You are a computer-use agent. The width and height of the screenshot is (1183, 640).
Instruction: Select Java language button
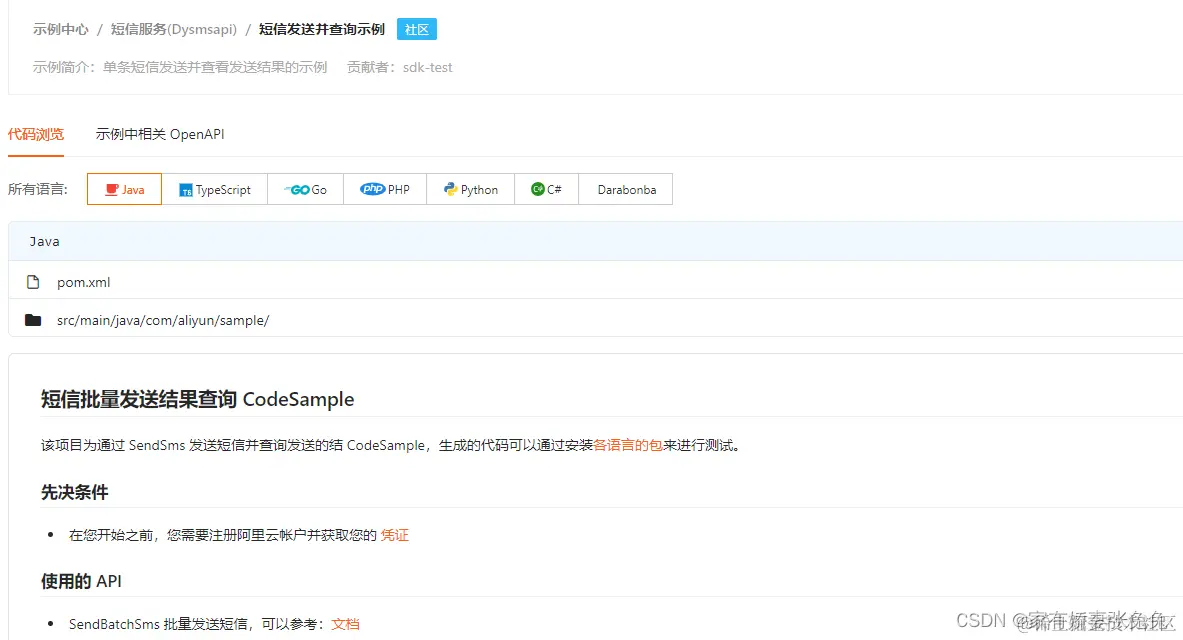pyautogui.click(x=124, y=189)
